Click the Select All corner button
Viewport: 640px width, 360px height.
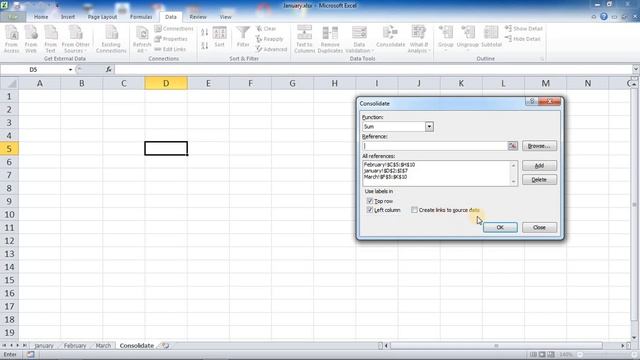click(x=9, y=83)
